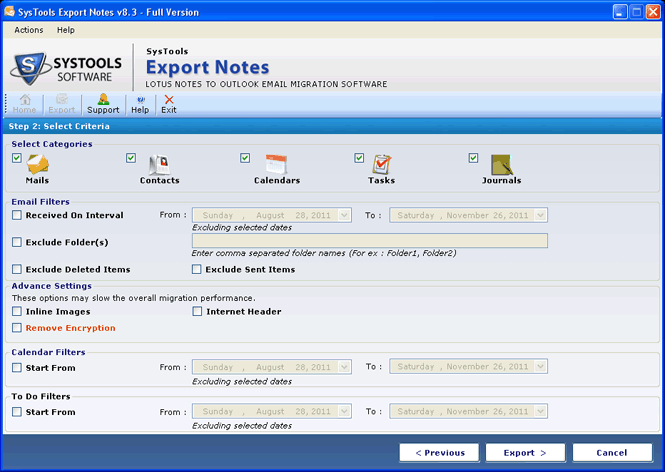Enable Exclude Deleted Items option

(x=17, y=269)
